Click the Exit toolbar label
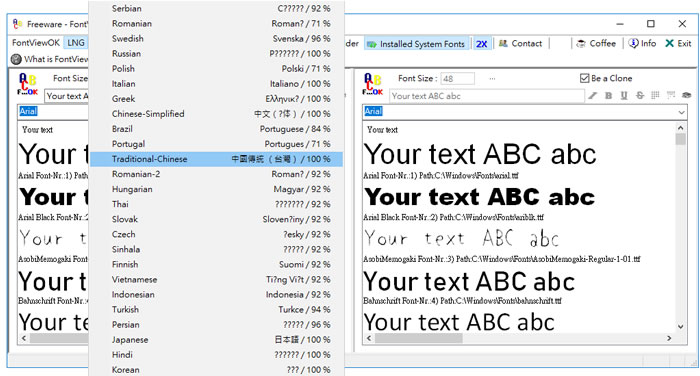The image size is (700, 376). (684, 43)
